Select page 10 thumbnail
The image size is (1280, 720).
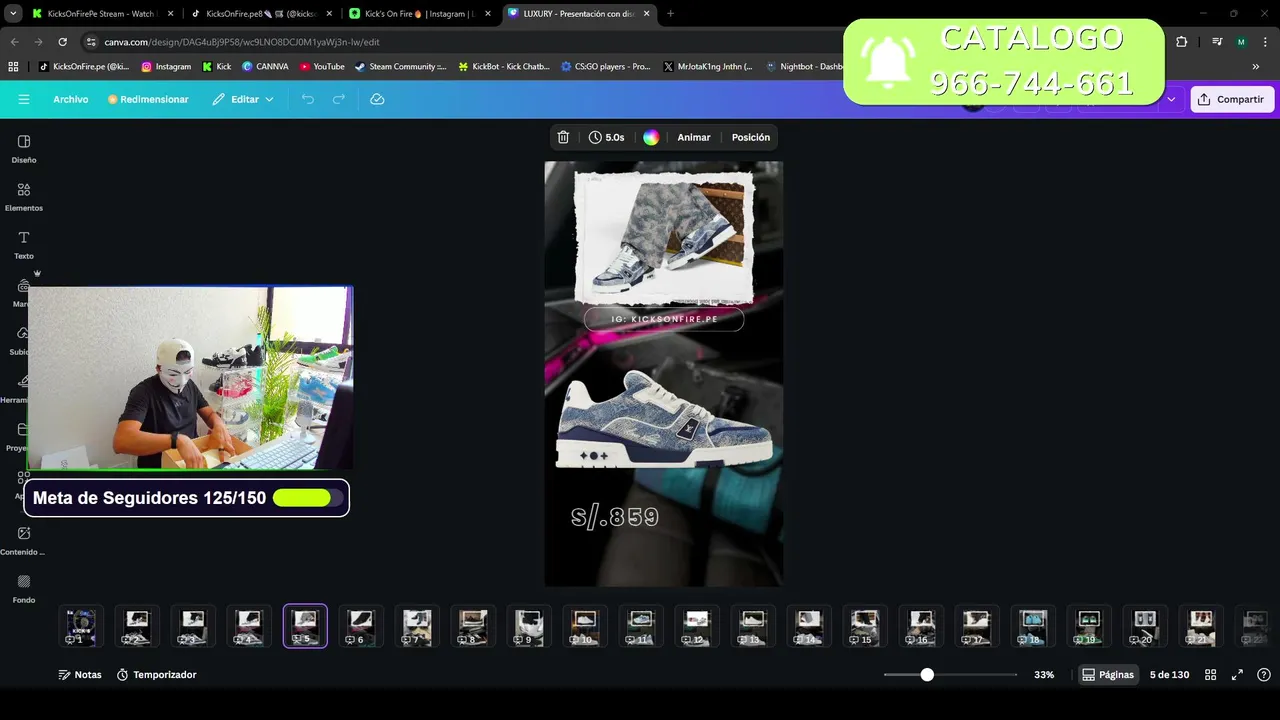coord(585,626)
